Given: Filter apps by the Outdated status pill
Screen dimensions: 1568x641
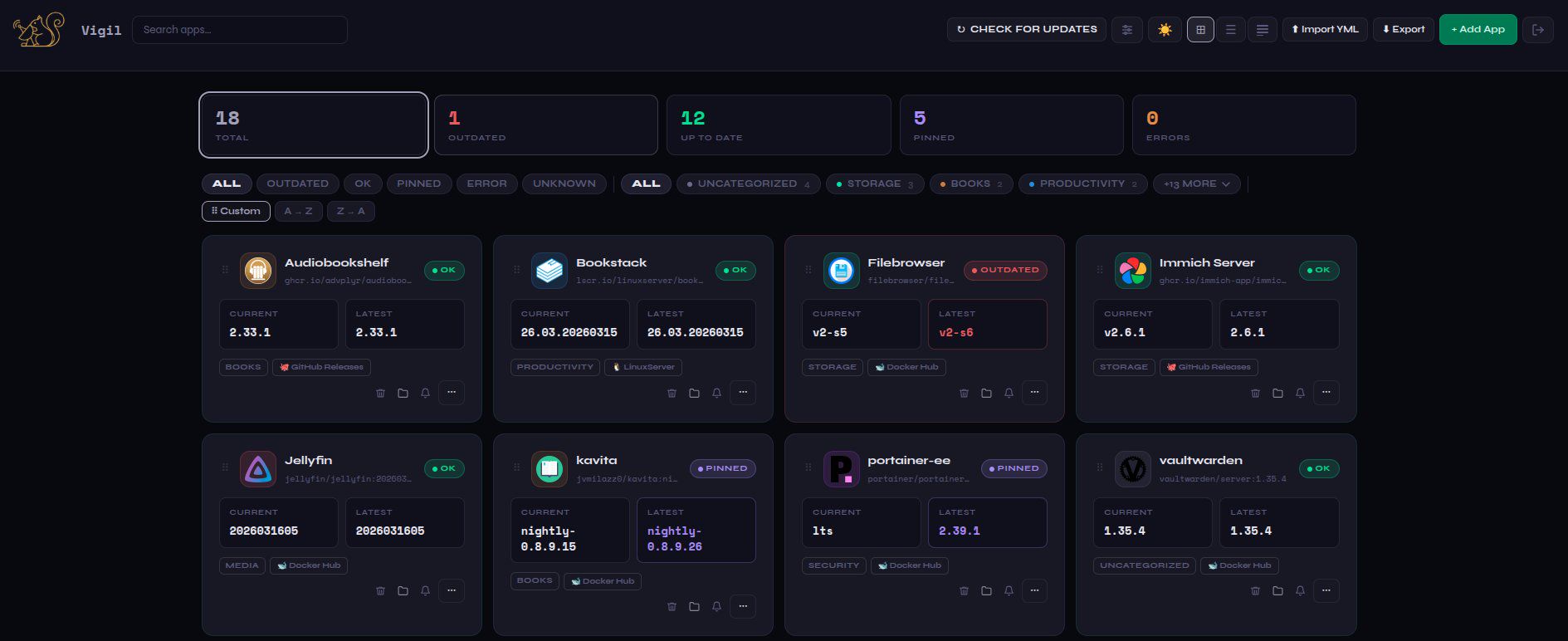Looking at the screenshot, I should (297, 183).
